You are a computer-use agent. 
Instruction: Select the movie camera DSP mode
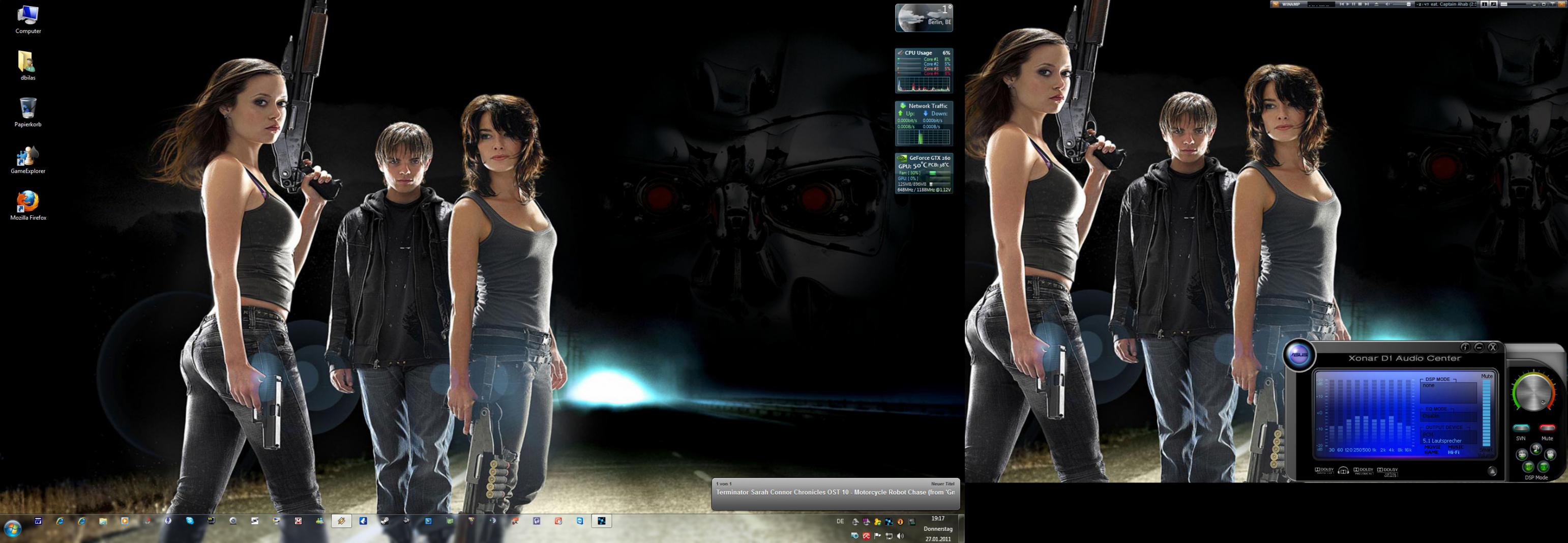[x=1550, y=455]
